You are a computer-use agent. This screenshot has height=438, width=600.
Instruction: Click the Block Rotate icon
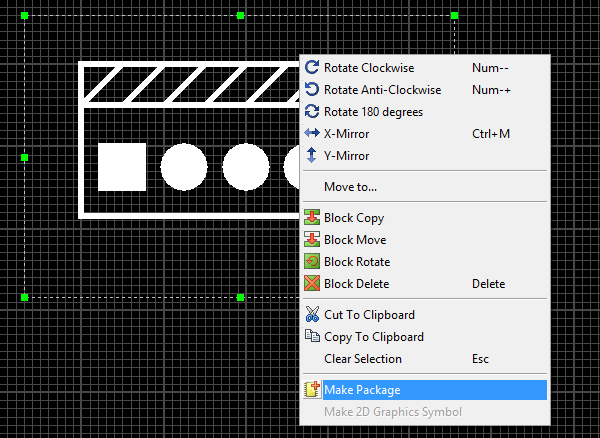312,262
